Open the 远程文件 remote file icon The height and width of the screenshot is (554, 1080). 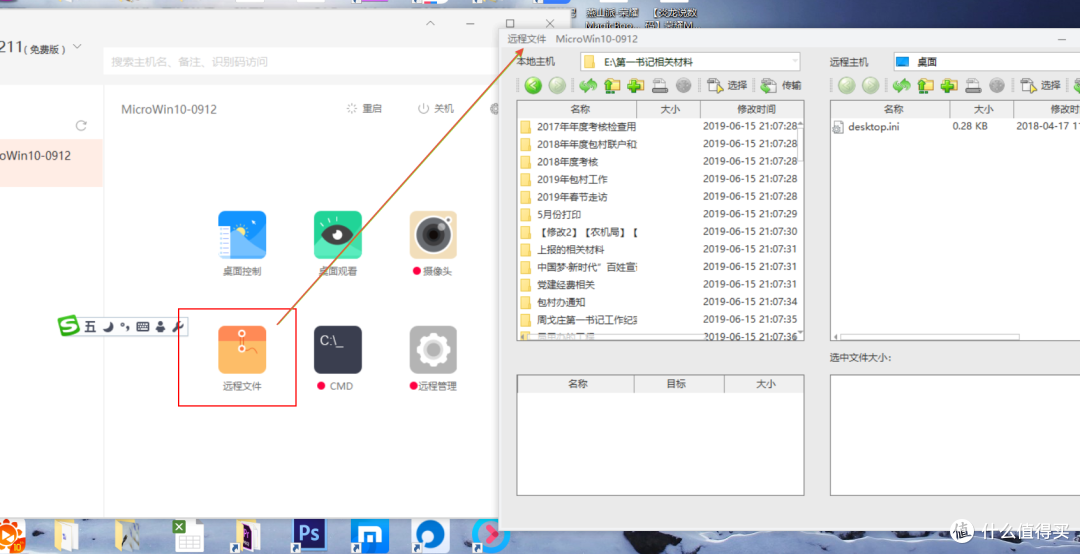pos(242,350)
